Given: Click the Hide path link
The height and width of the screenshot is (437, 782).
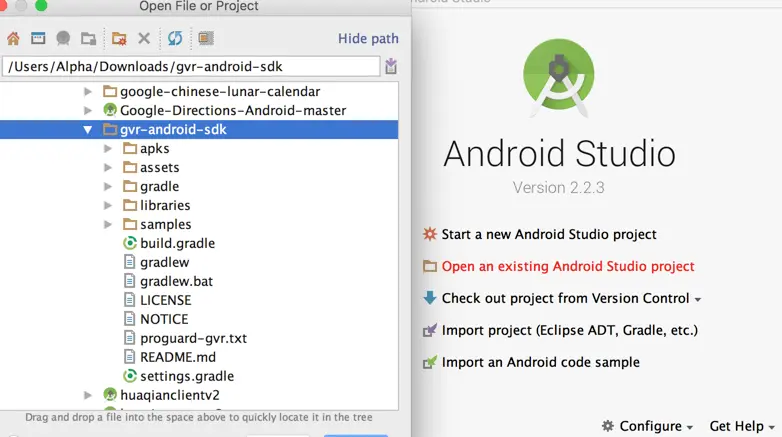Looking at the screenshot, I should tap(368, 38).
